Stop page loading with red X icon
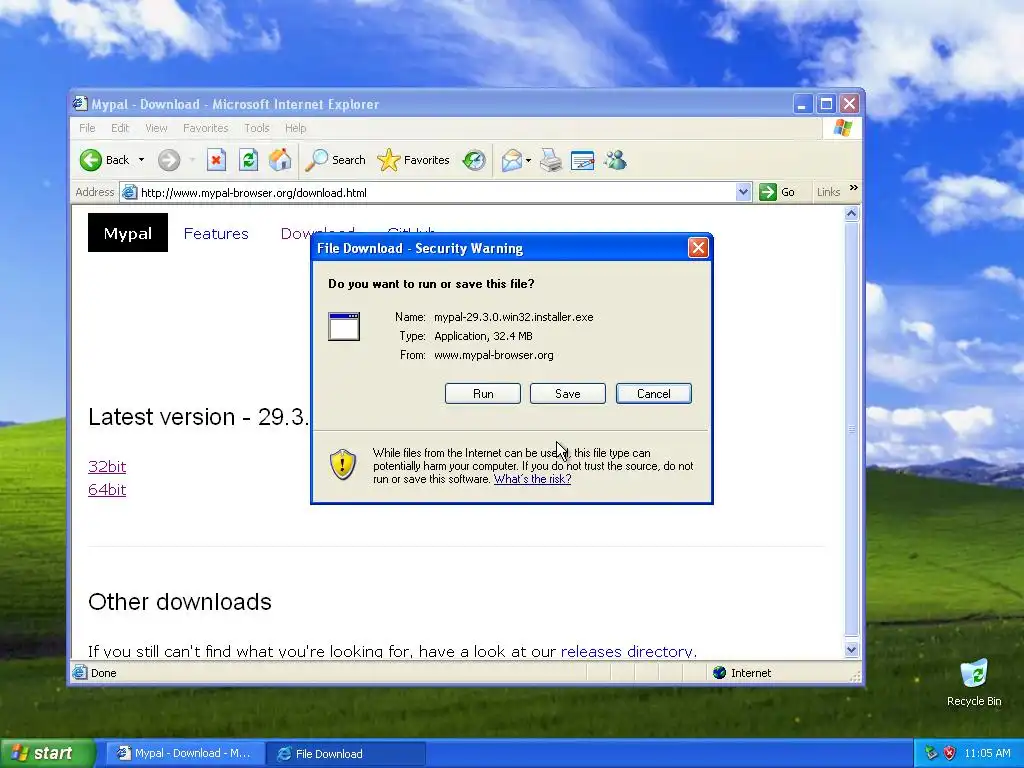This screenshot has width=1024, height=768. [x=216, y=160]
